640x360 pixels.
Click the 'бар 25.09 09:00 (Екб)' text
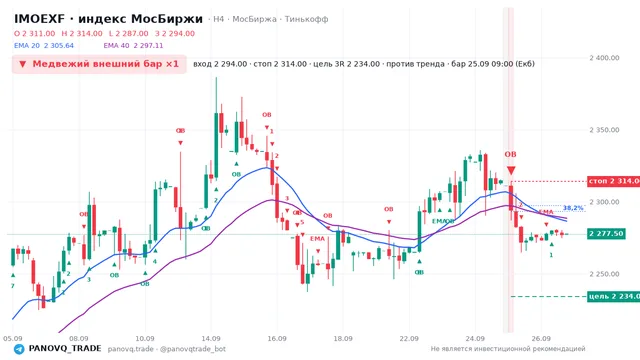pos(493,64)
